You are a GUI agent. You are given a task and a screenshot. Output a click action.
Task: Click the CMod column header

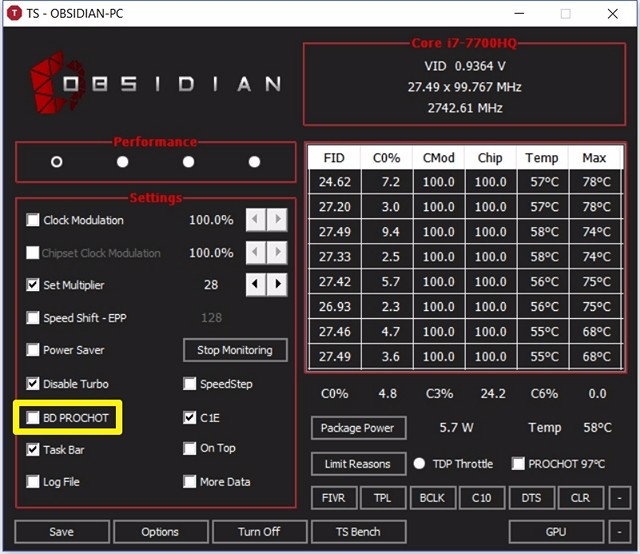439,158
